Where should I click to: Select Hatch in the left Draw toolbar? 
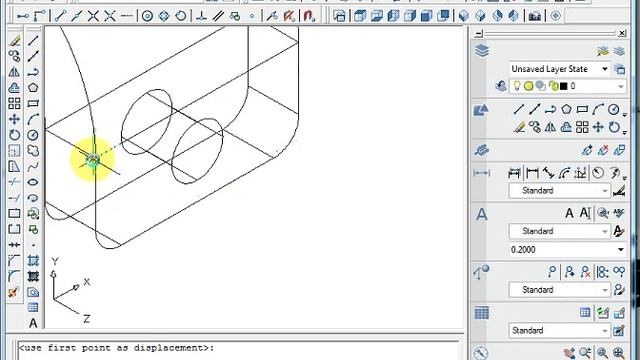coord(33,260)
